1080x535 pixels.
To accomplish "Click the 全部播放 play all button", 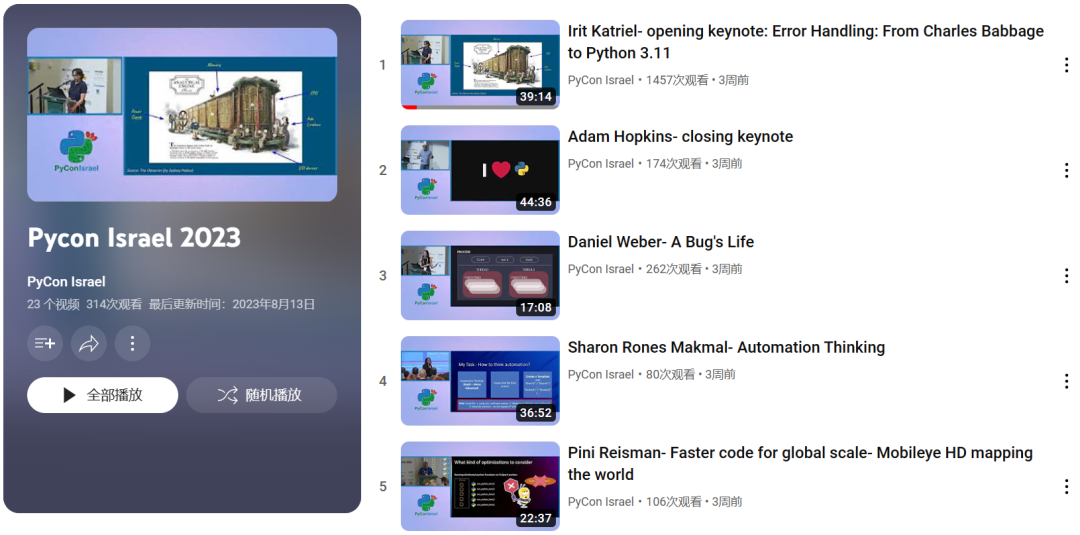I will [x=103, y=395].
